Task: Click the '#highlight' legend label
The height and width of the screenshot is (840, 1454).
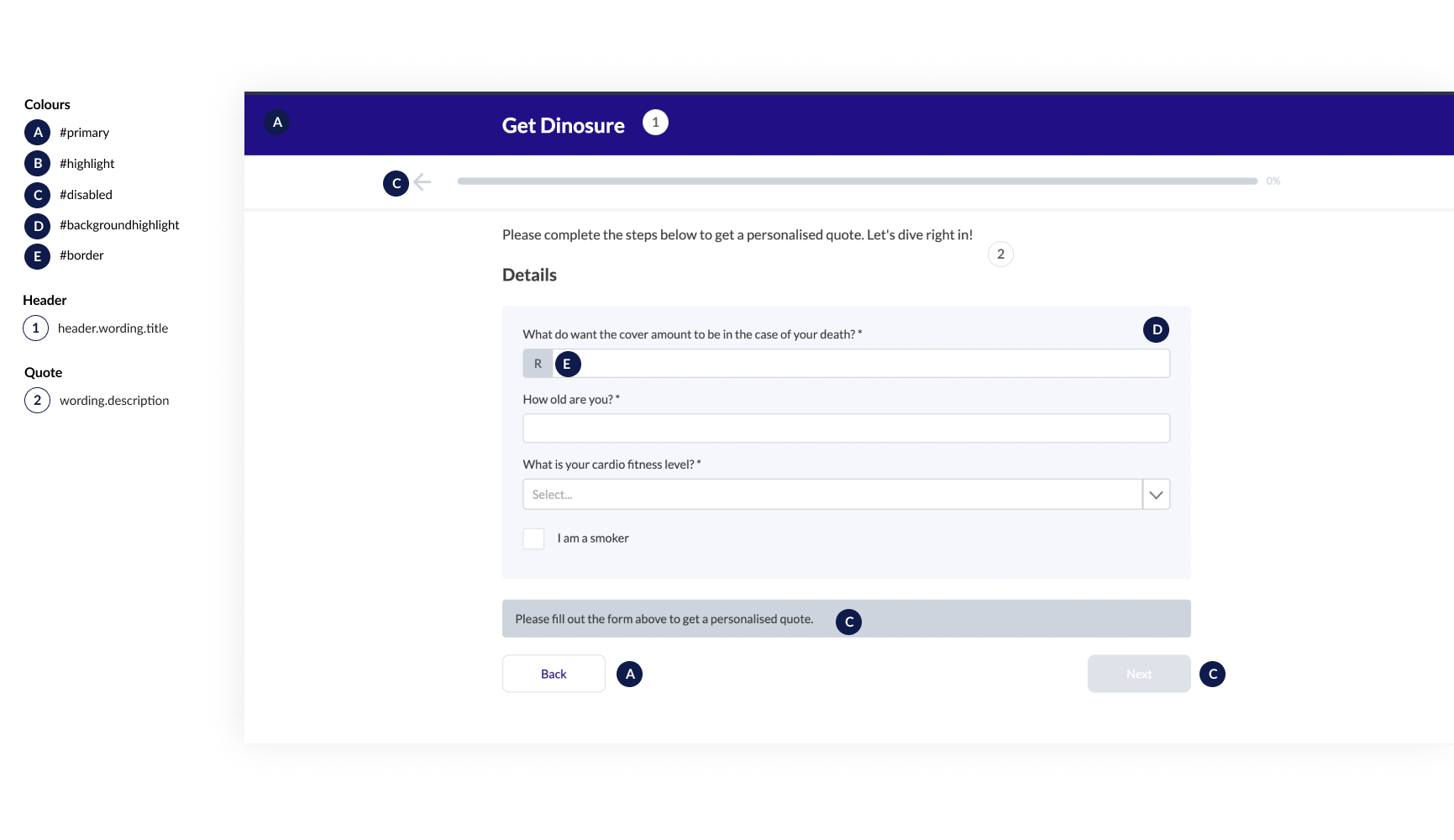Action: coord(87,164)
